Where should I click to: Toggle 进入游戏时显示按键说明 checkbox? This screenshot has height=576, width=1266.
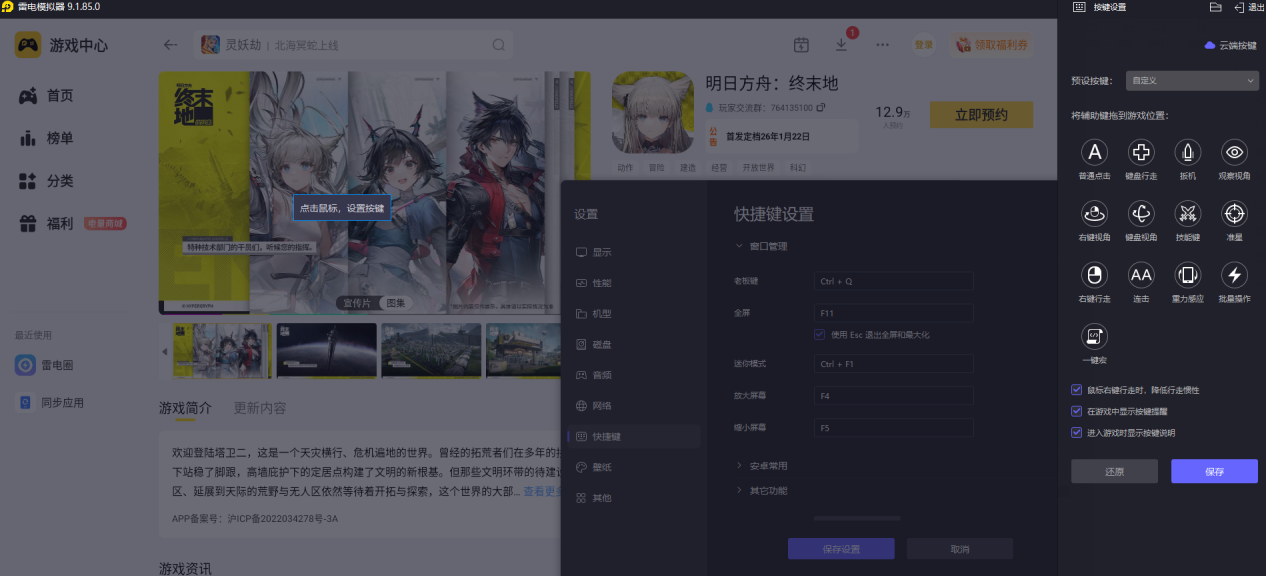coord(1076,433)
